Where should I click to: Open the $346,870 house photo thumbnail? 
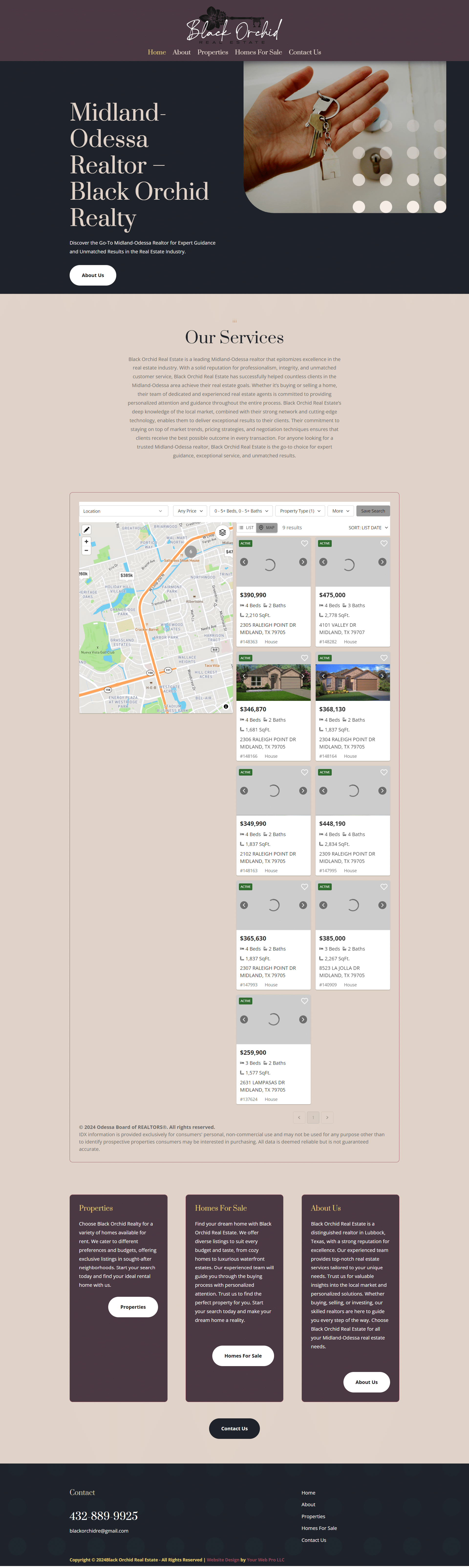[x=274, y=682]
